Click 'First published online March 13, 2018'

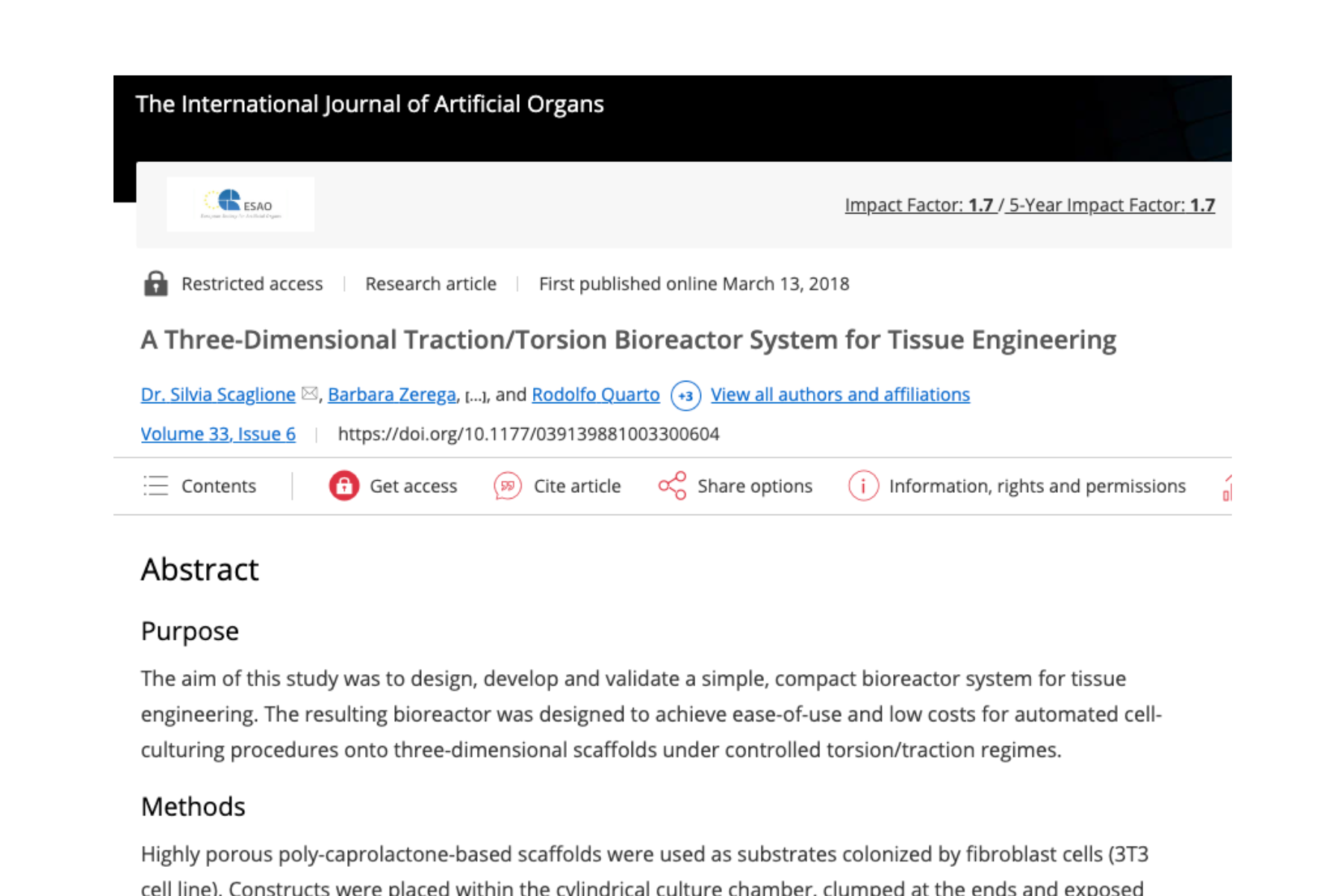pos(694,284)
